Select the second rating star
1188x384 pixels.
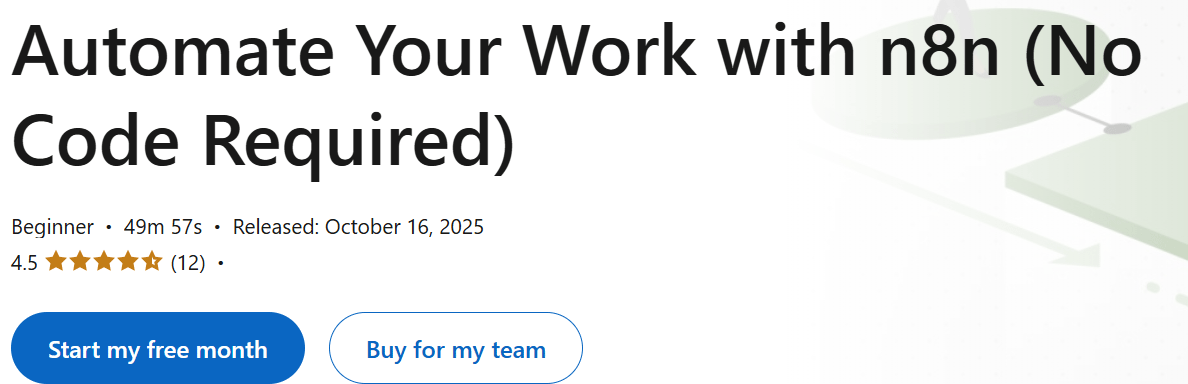point(79,262)
